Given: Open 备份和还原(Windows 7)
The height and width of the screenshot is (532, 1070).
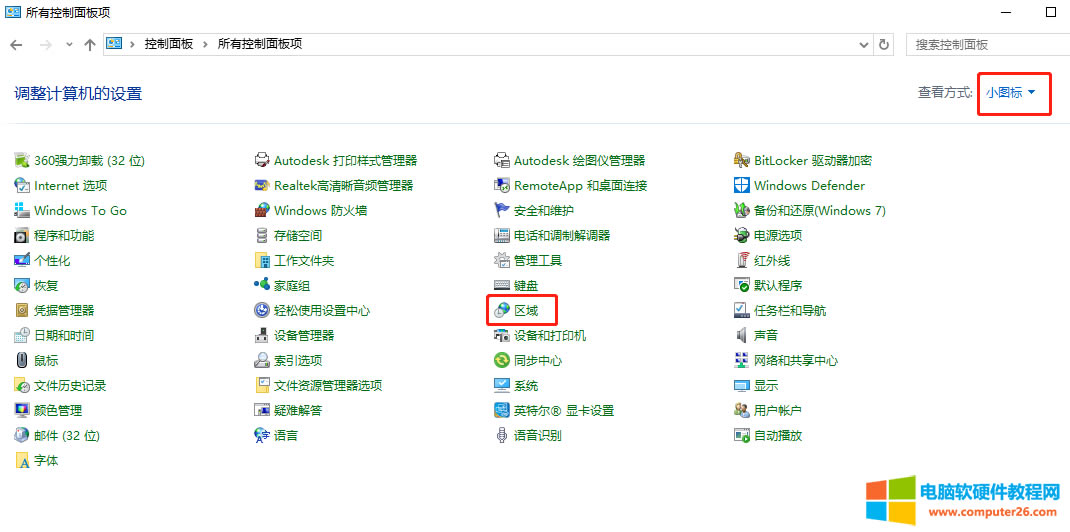Looking at the screenshot, I should pos(820,211).
